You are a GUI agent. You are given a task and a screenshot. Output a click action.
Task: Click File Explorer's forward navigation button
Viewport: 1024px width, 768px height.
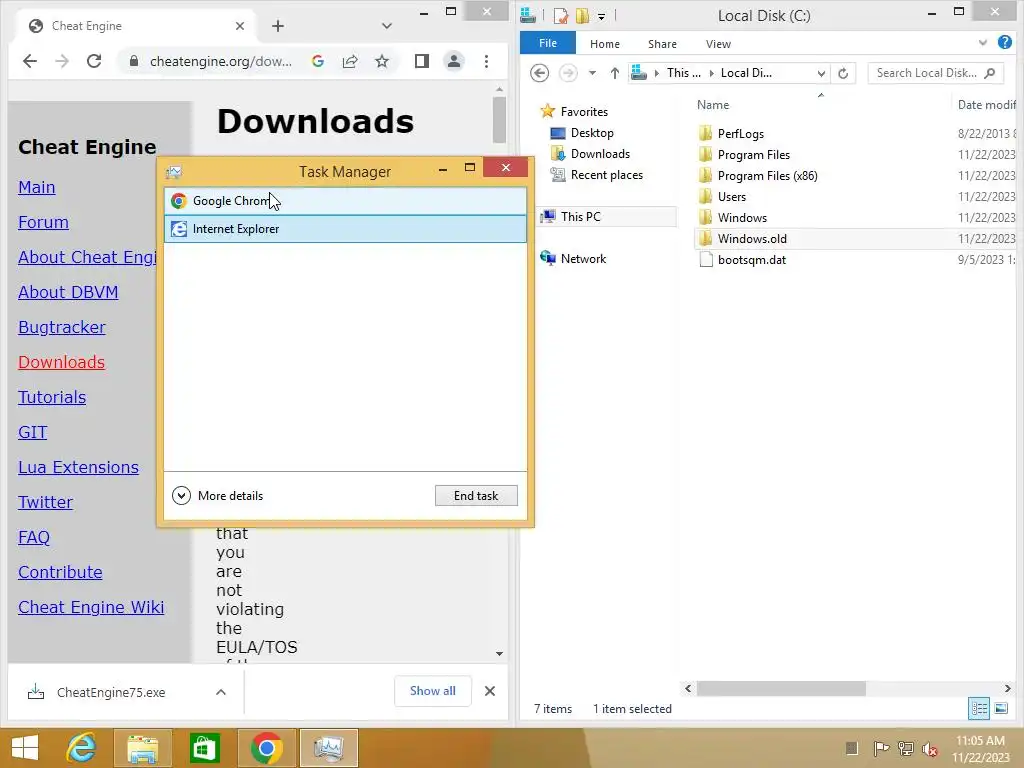pos(568,73)
